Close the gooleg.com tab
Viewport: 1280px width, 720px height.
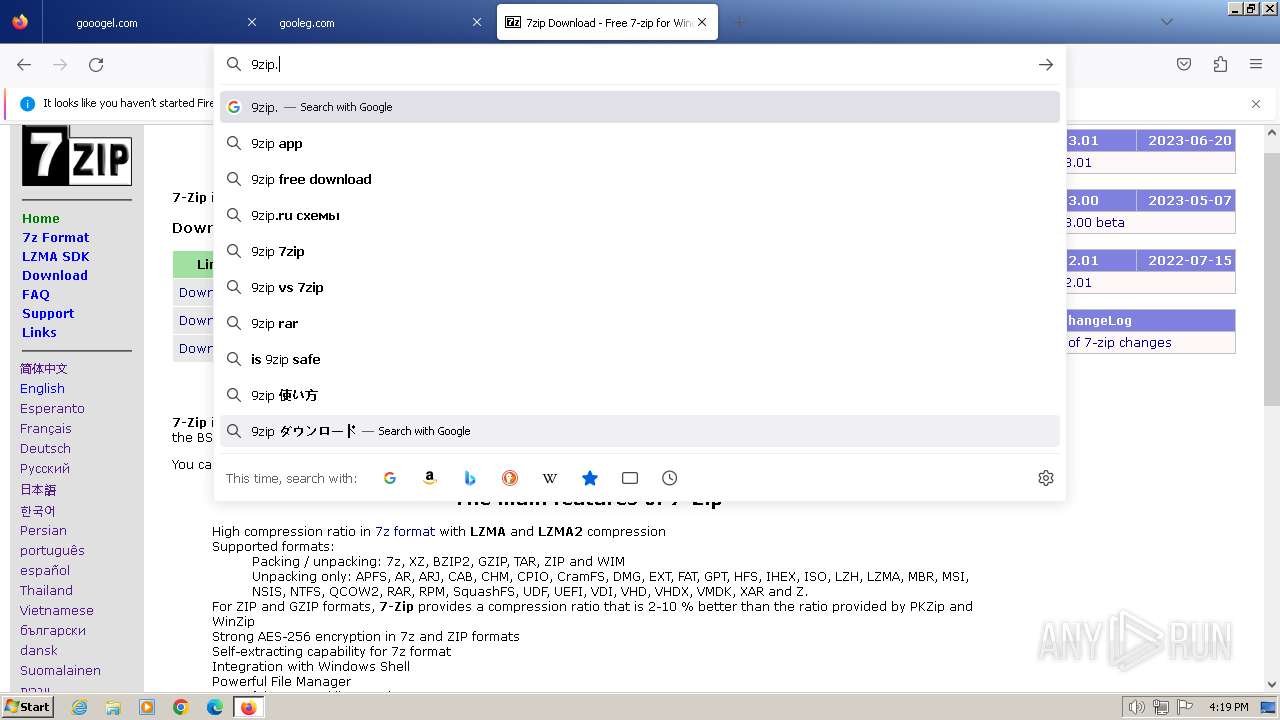[477, 22]
